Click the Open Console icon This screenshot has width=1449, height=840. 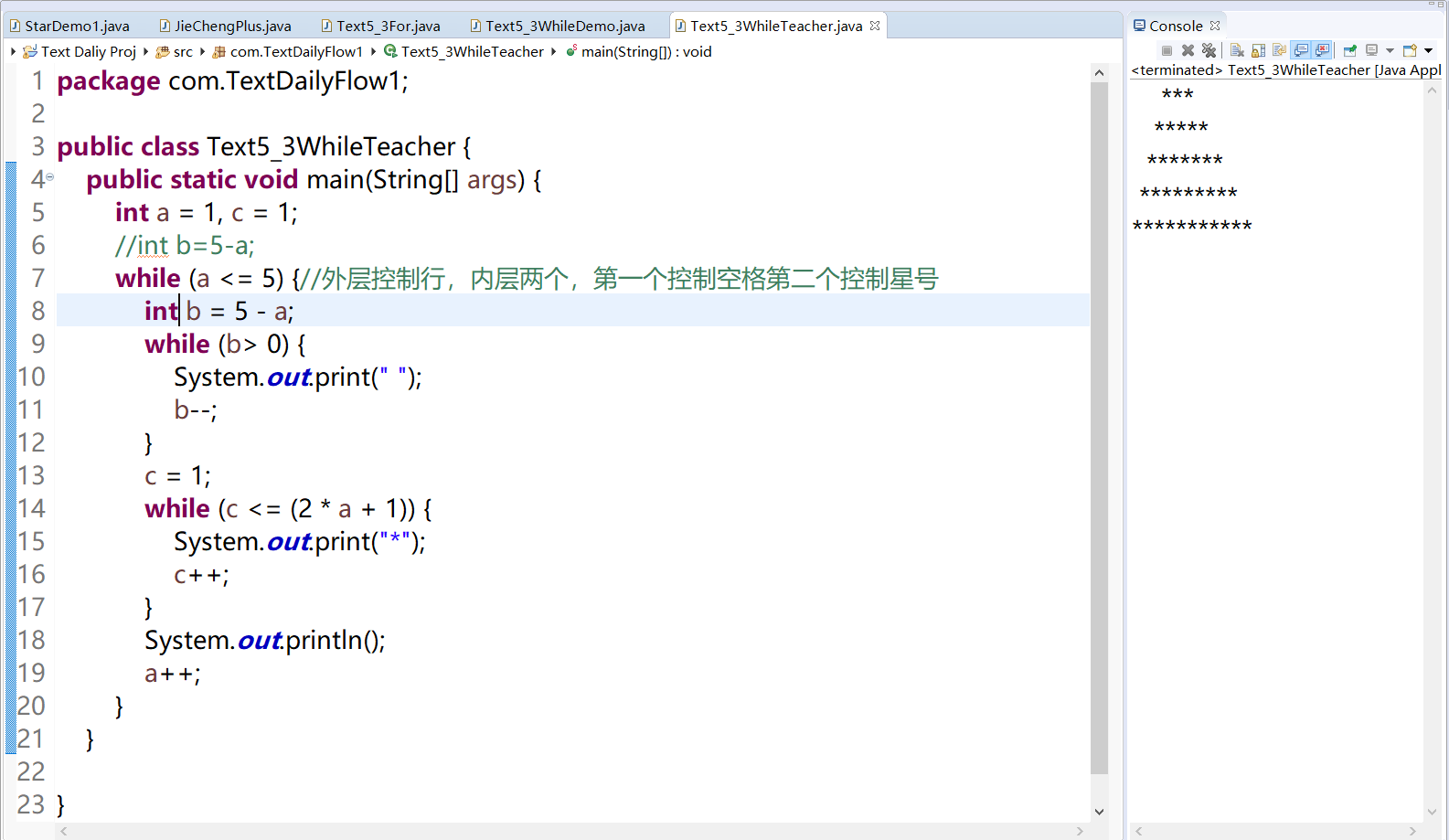point(1410,50)
